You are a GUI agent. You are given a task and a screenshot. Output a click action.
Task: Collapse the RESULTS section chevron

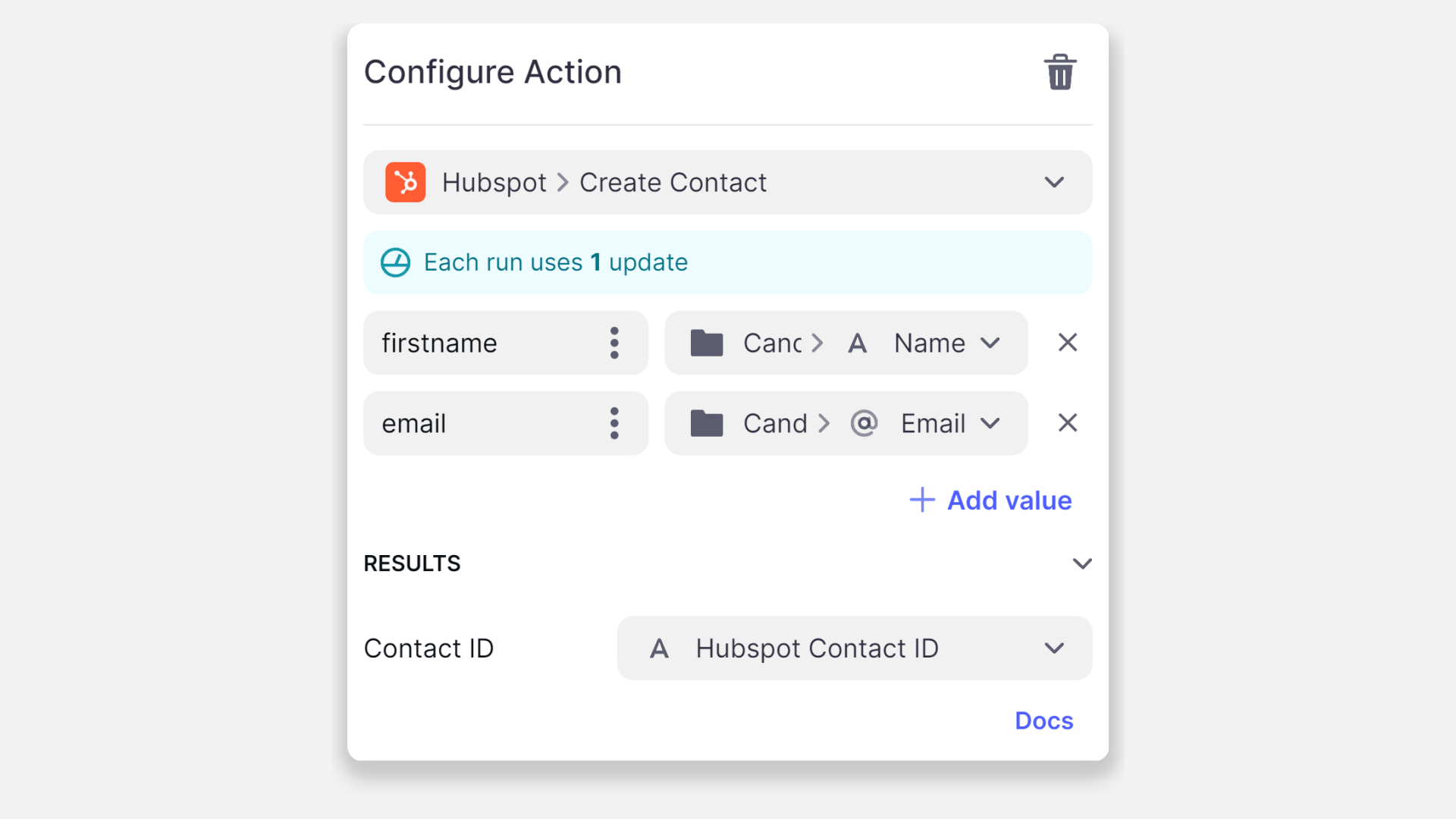[1082, 563]
